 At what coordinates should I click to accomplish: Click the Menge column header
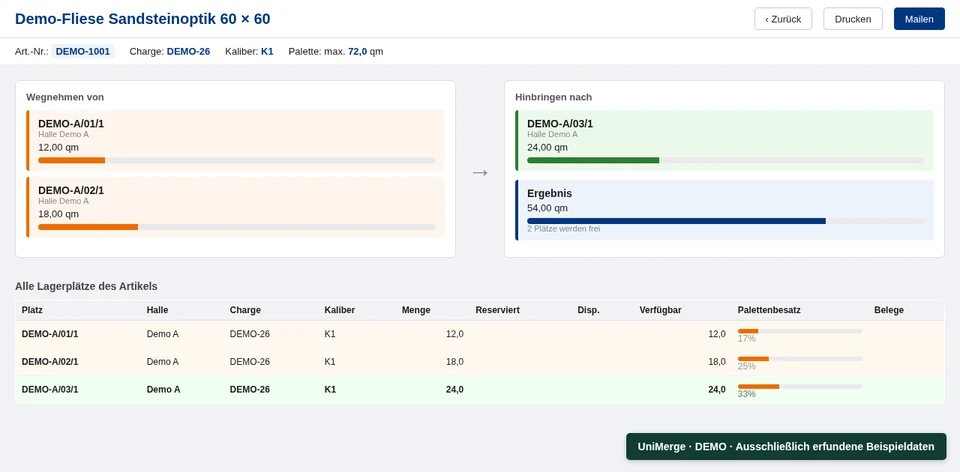click(x=416, y=310)
